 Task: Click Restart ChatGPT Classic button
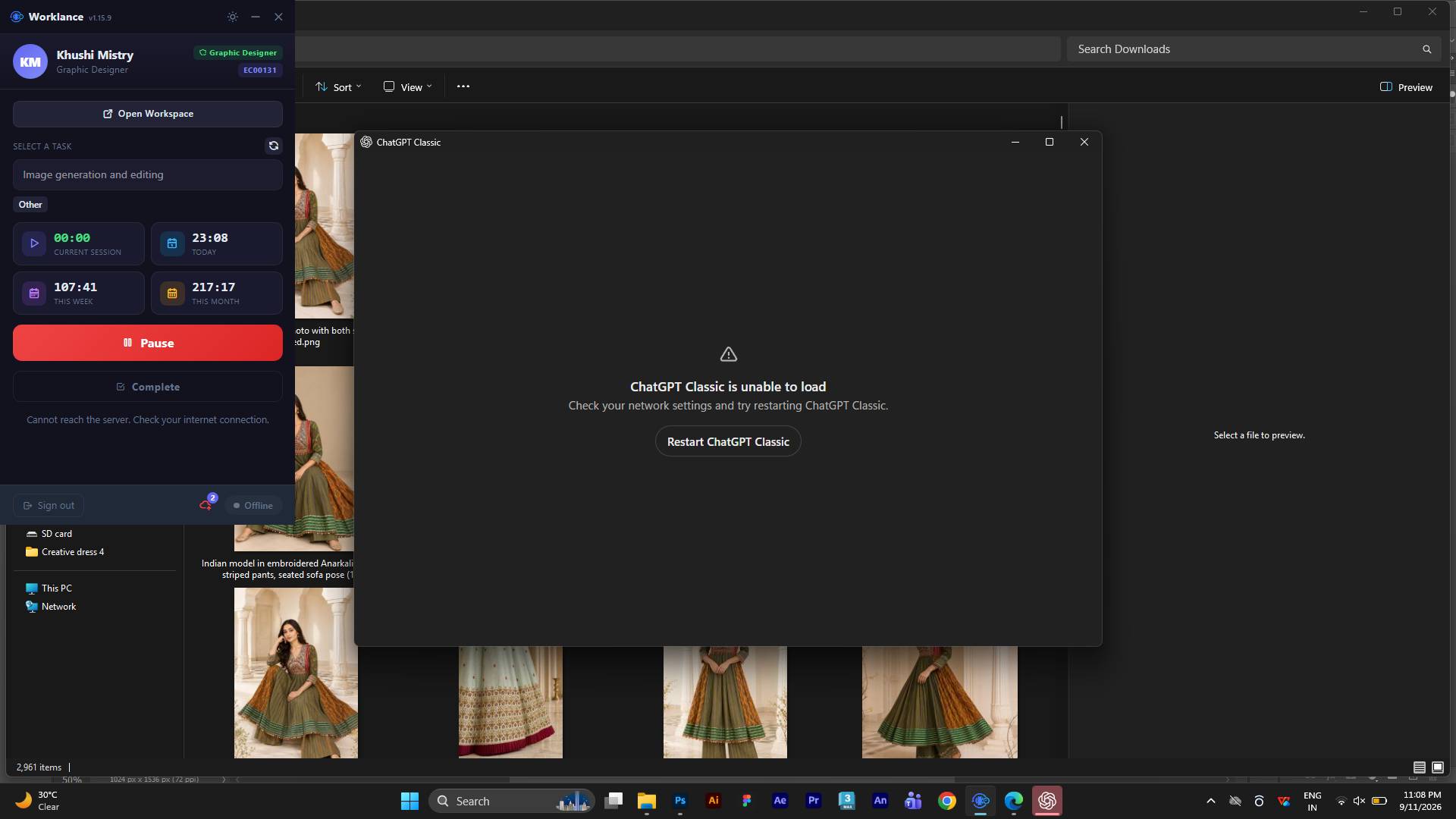[x=728, y=441]
